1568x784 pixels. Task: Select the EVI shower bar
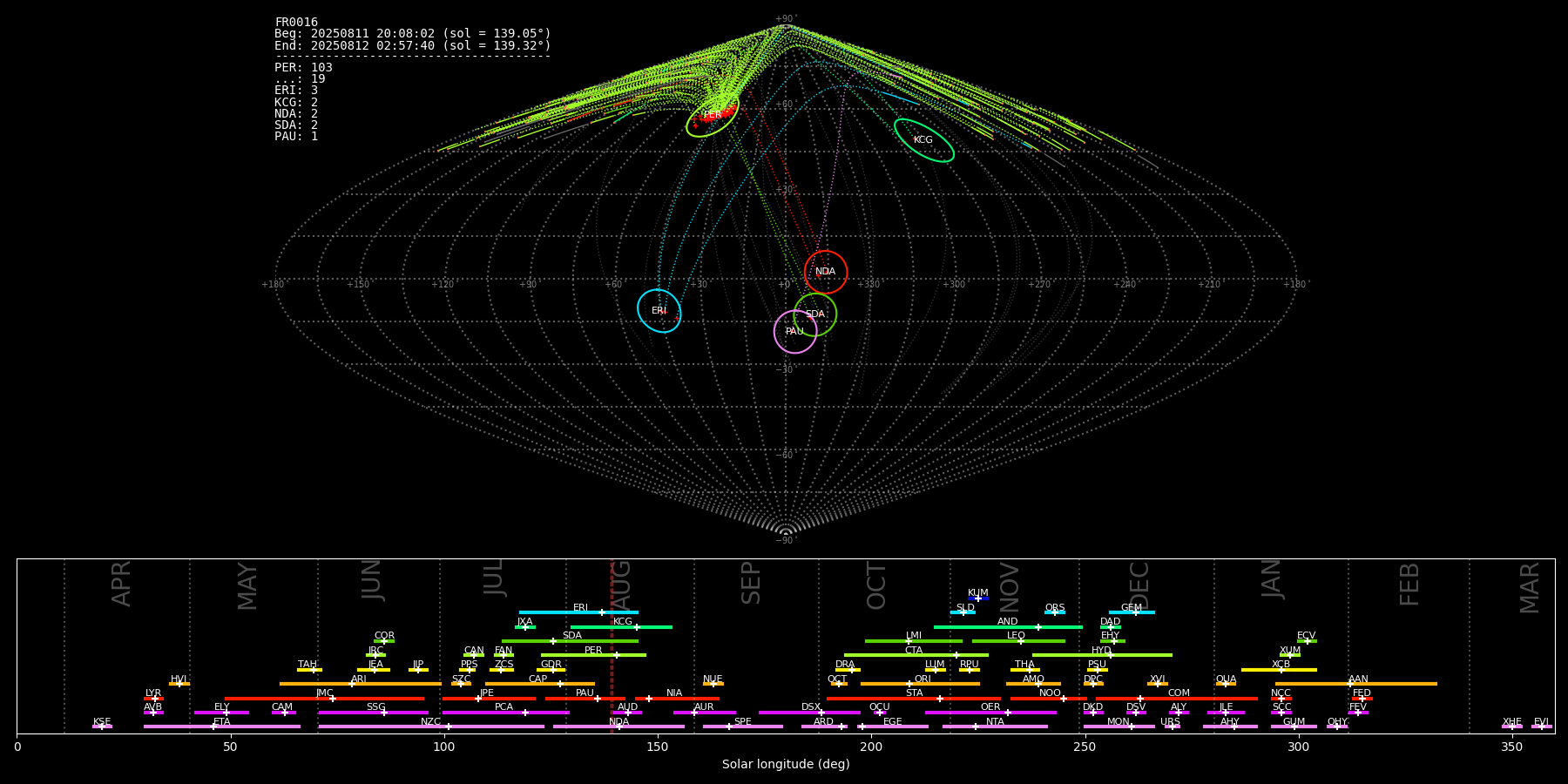1542,727
